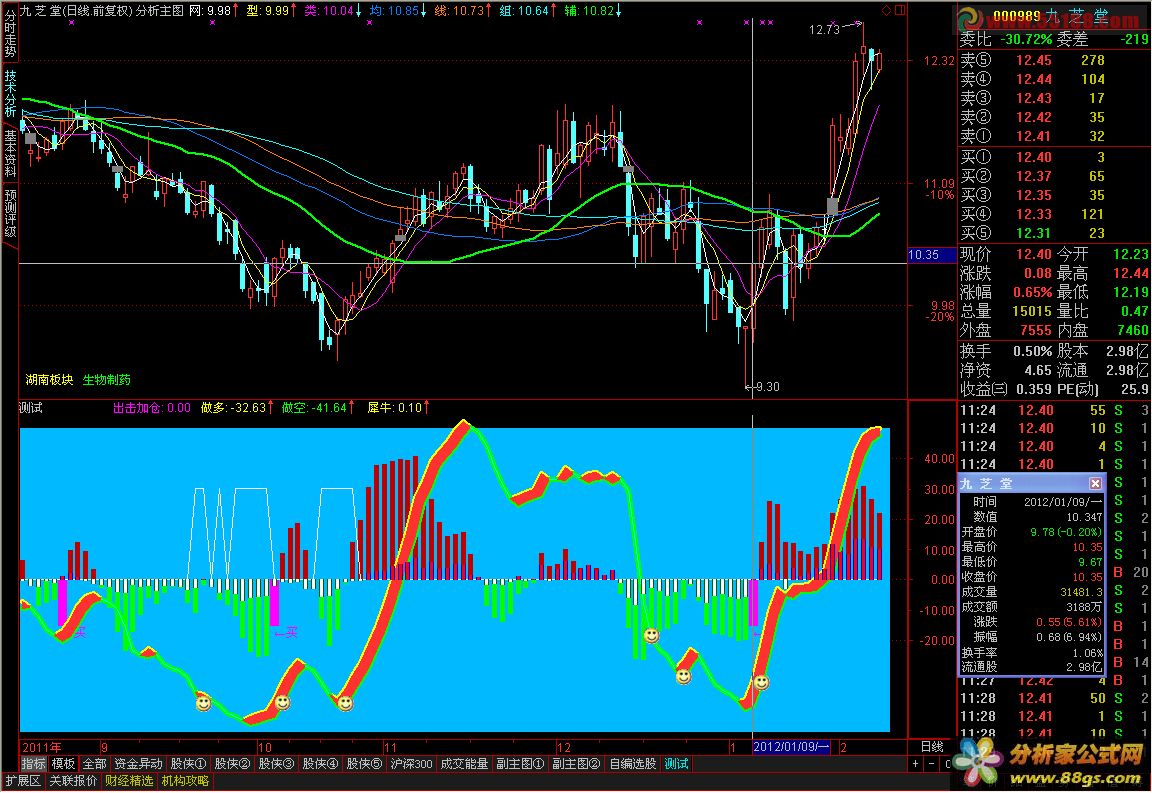The height and width of the screenshot is (793, 1152).
Task: Open the 副主图① tab
Action: [520, 764]
